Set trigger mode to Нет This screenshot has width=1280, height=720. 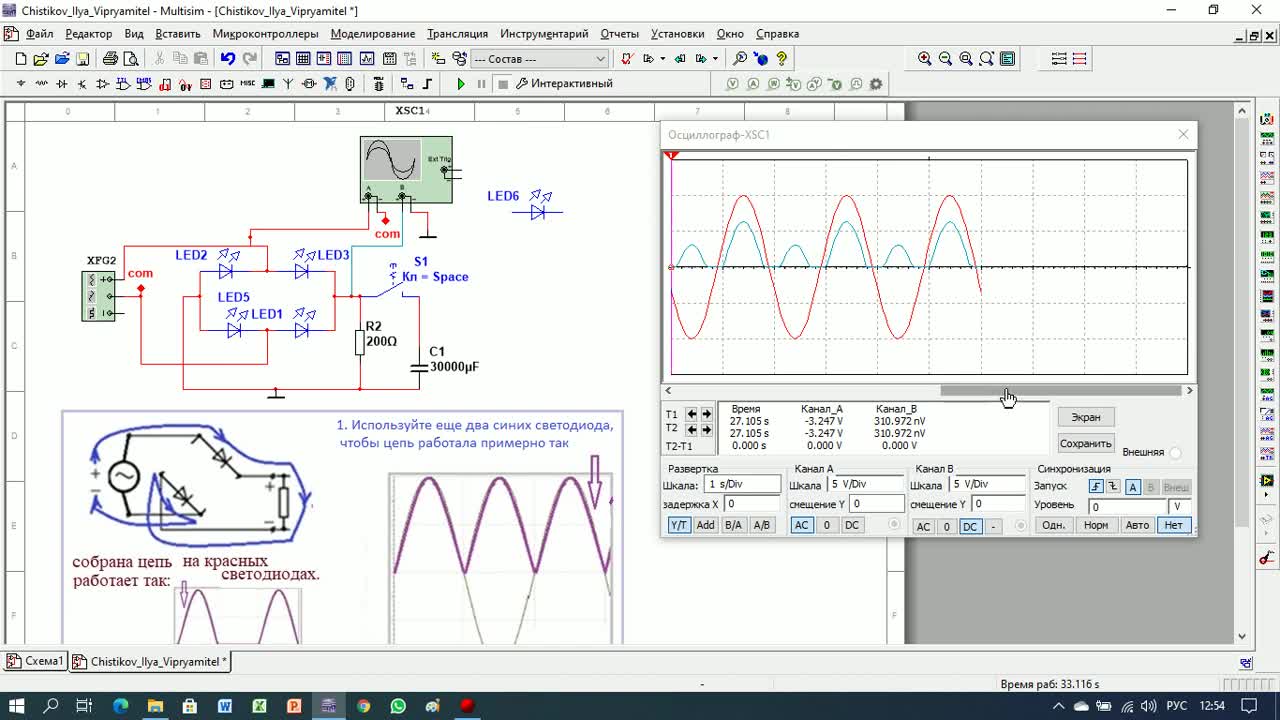coord(1174,525)
